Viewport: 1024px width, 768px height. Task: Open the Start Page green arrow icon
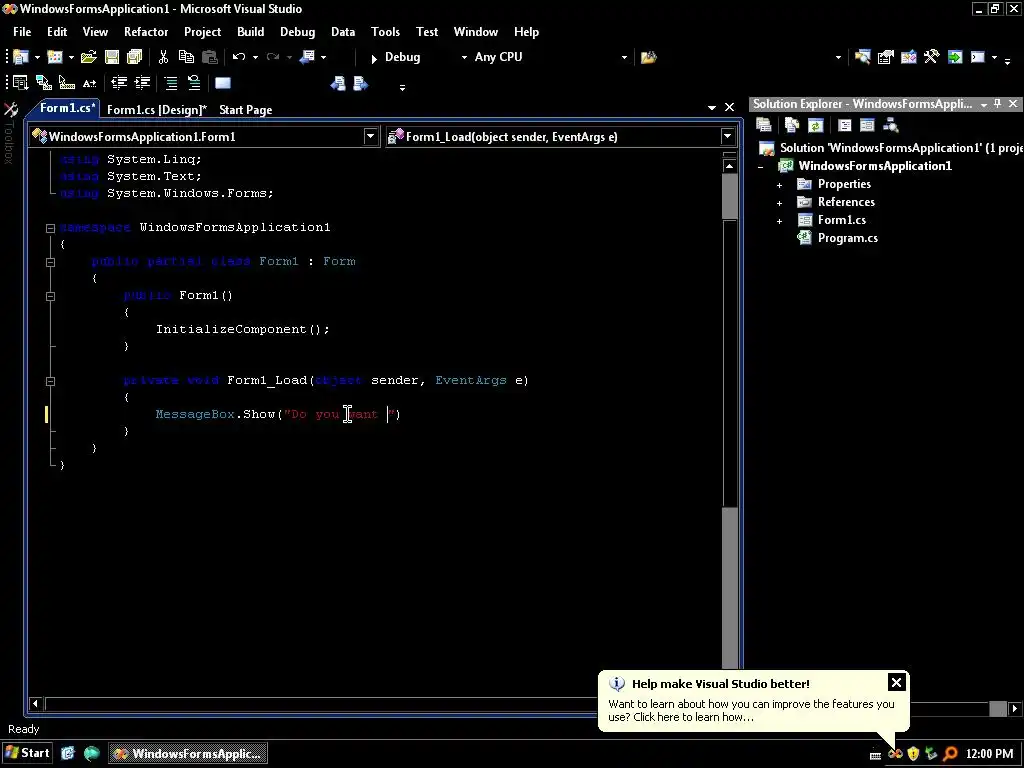click(x=955, y=57)
